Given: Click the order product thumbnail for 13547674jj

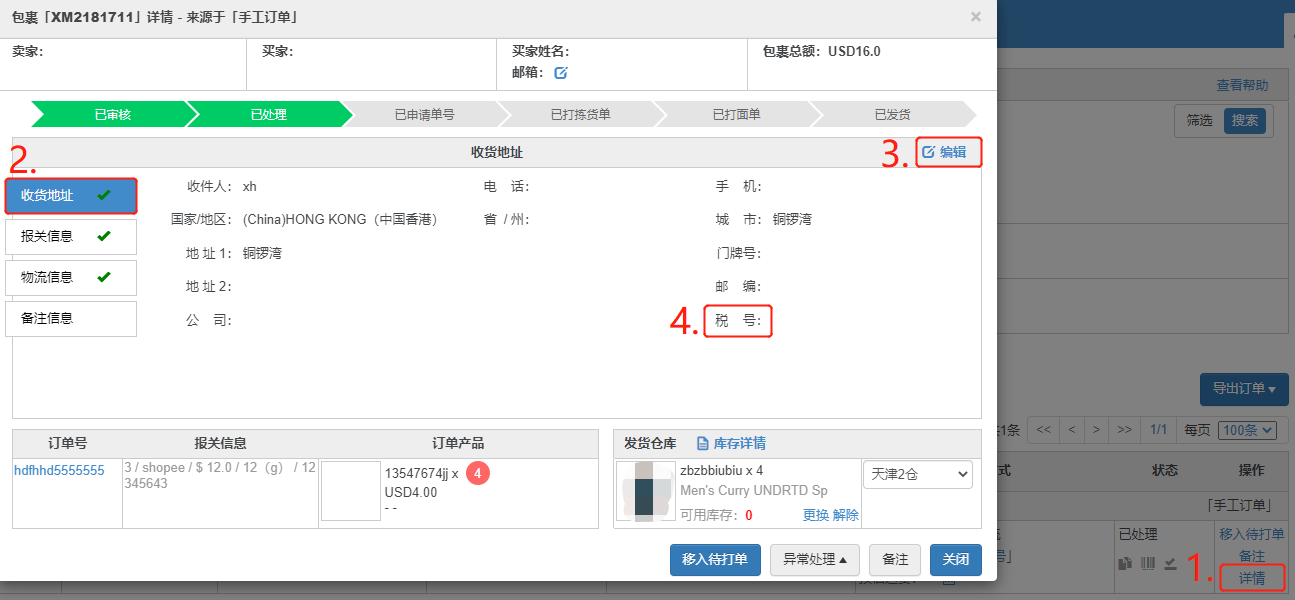Looking at the screenshot, I should [351, 491].
